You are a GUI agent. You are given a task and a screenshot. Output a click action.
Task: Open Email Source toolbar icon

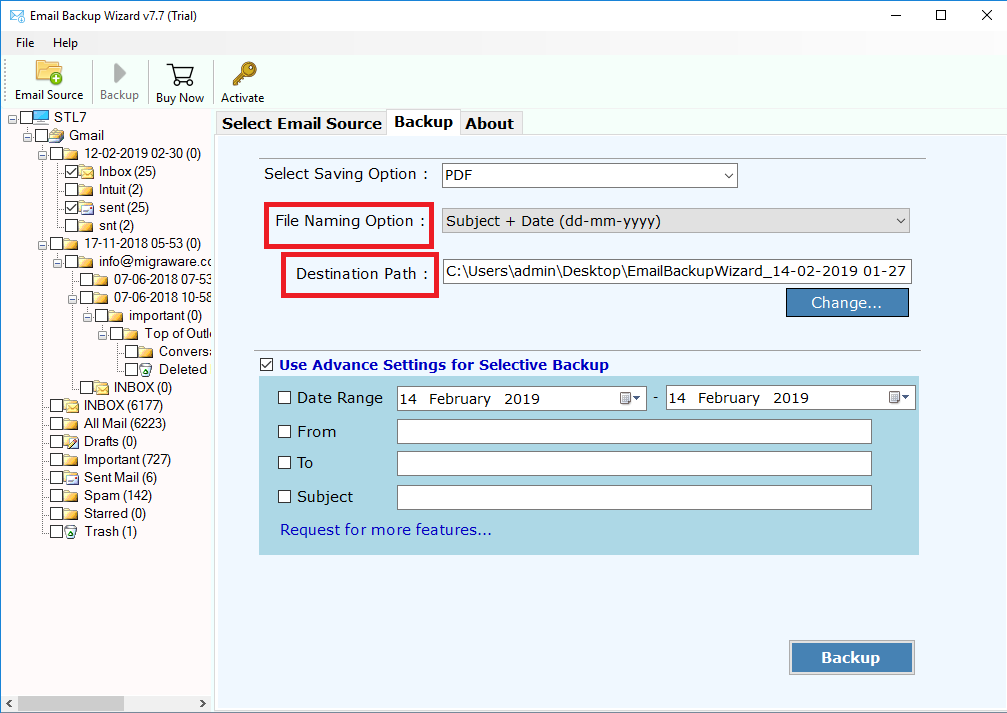point(49,73)
